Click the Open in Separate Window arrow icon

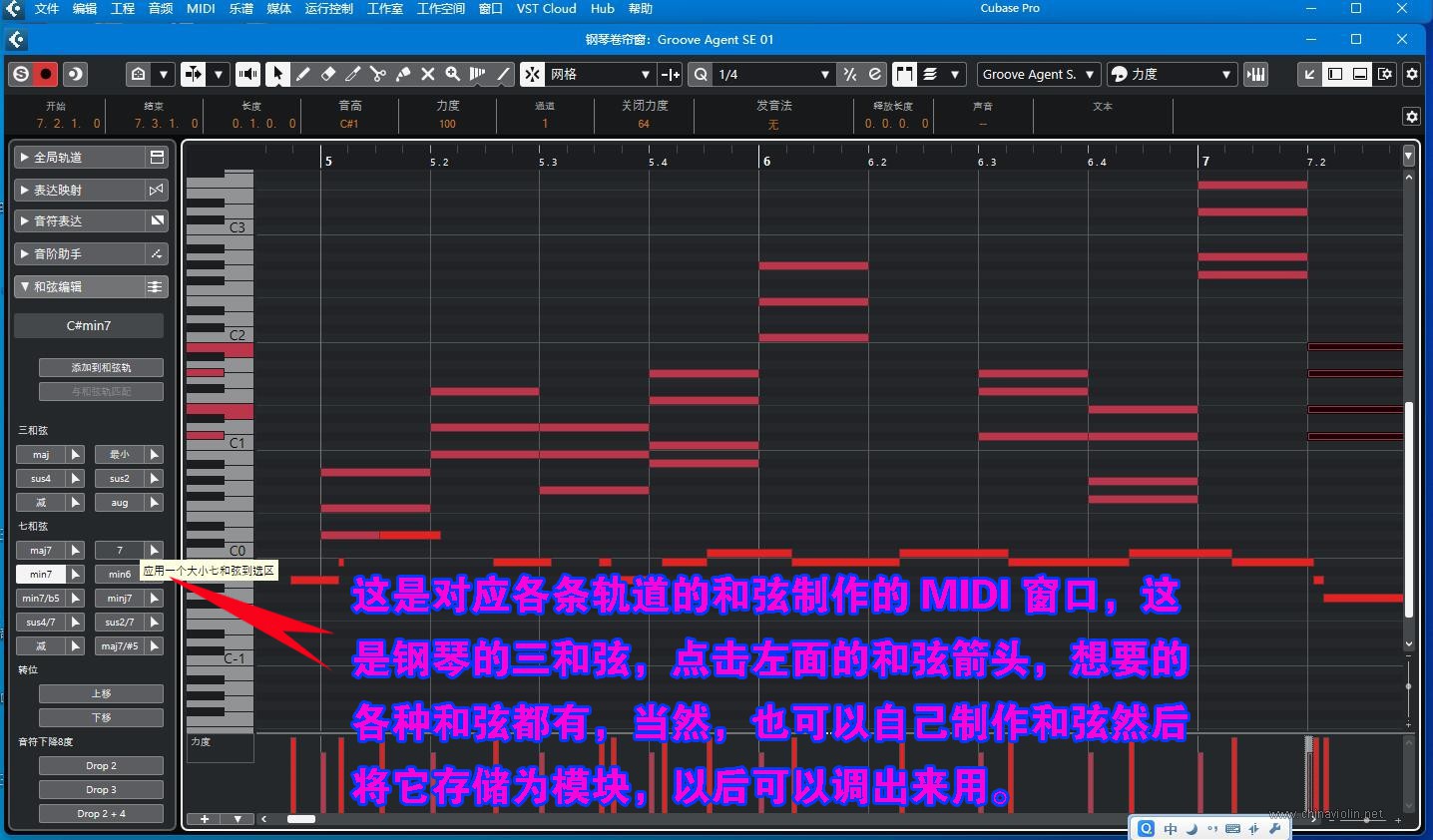(1310, 74)
